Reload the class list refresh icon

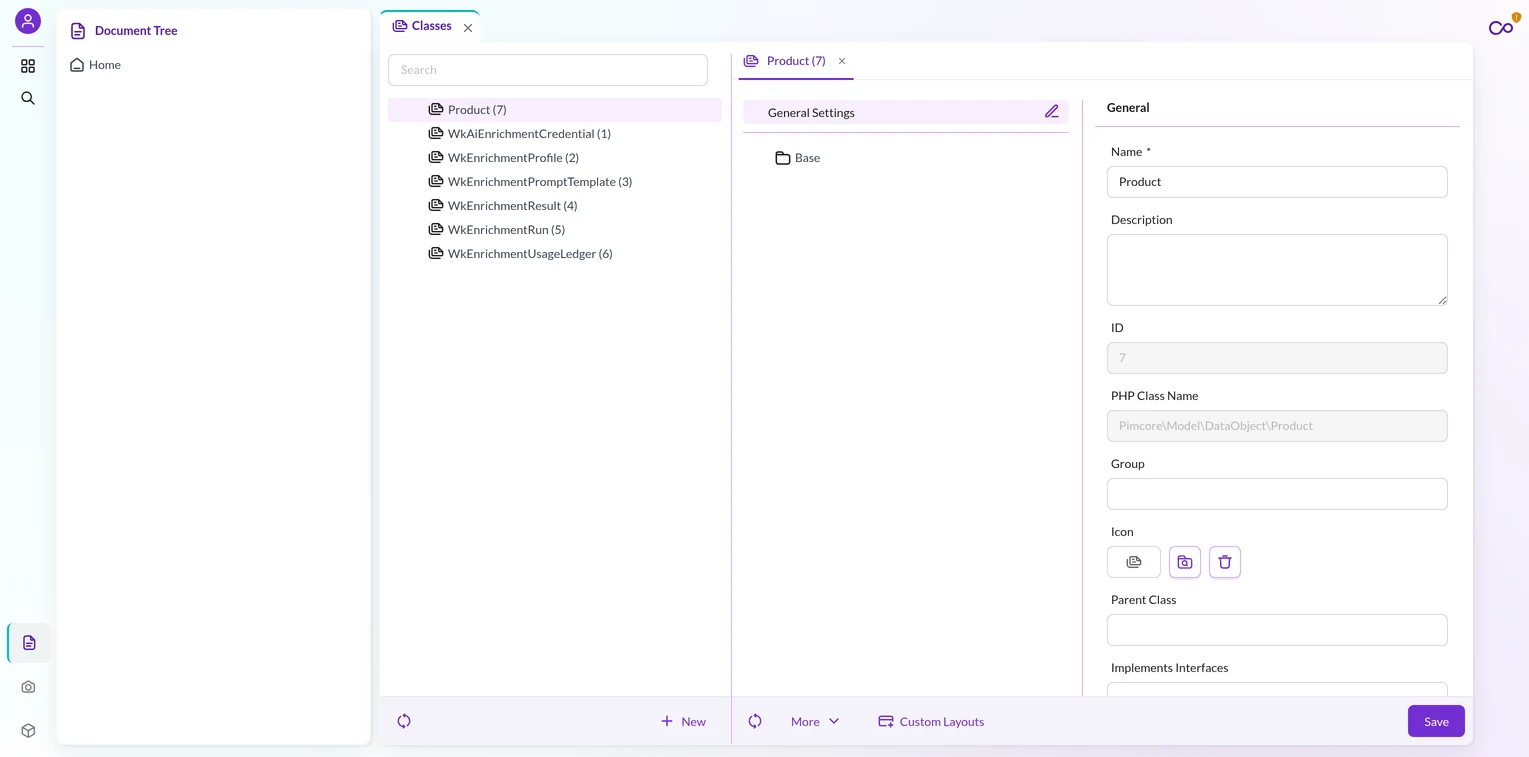404,721
